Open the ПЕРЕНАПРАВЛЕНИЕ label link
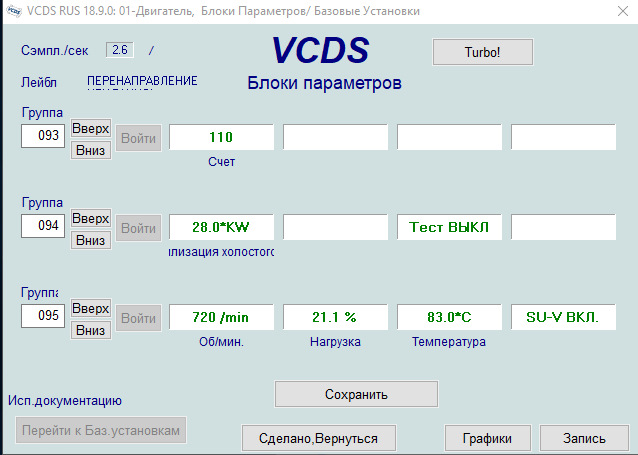This screenshot has width=638, height=455. pyautogui.click(x=142, y=81)
